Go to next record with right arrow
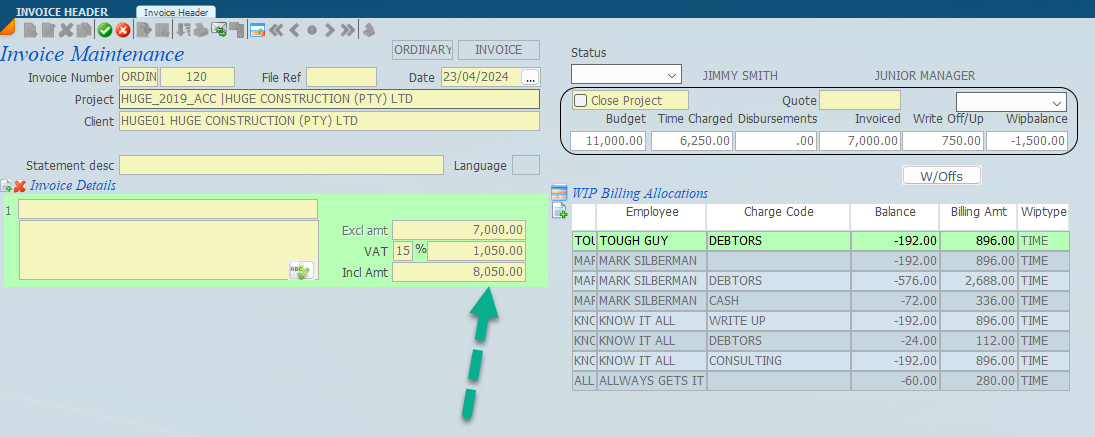 point(329,30)
